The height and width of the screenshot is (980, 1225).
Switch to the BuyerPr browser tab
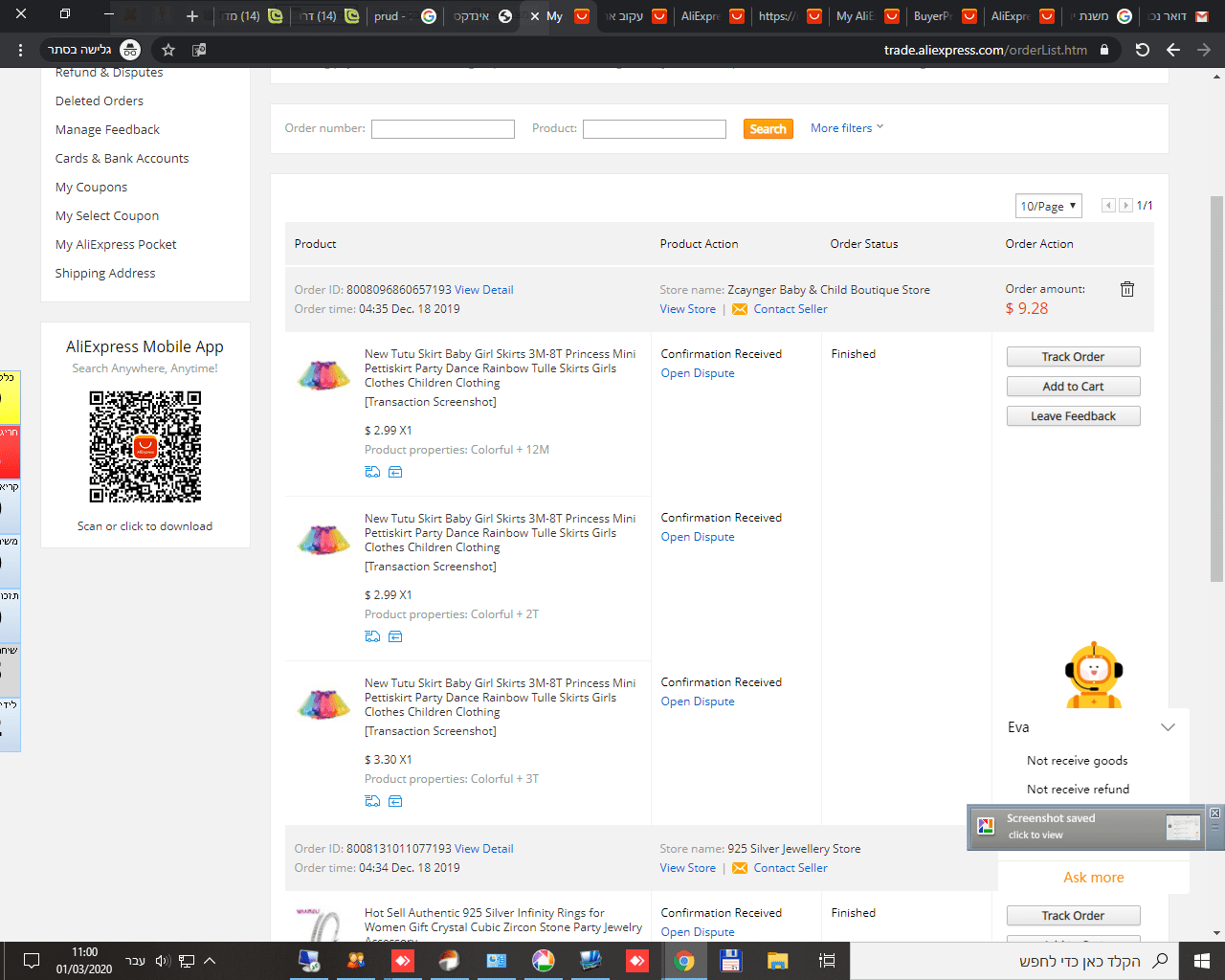point(944,16)
